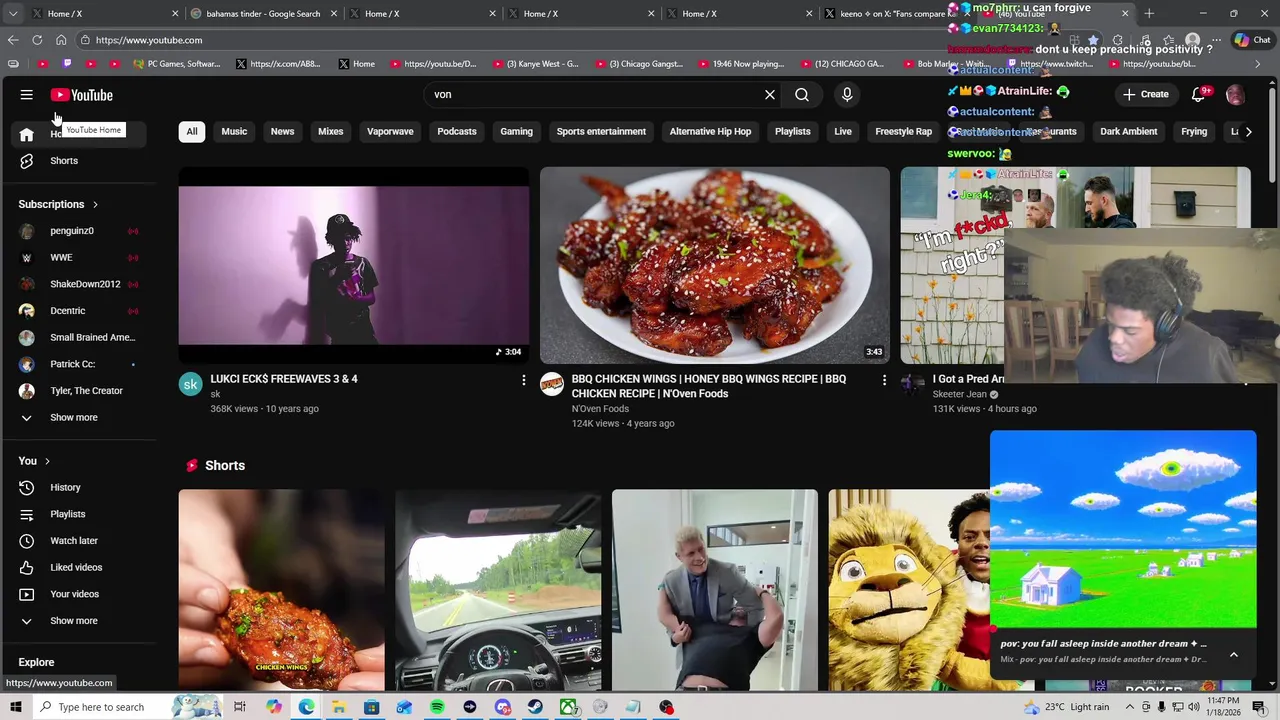Expand the Subscriptions section chevron

[95, 205]
